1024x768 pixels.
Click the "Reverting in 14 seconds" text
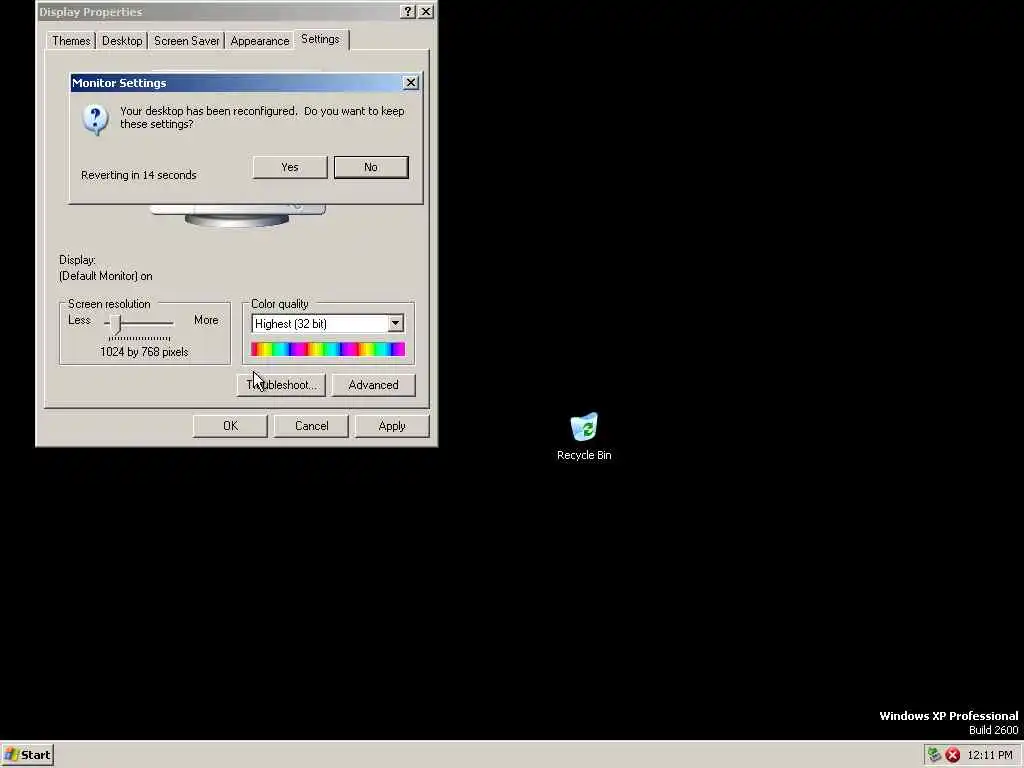click(x=138, y=175)
